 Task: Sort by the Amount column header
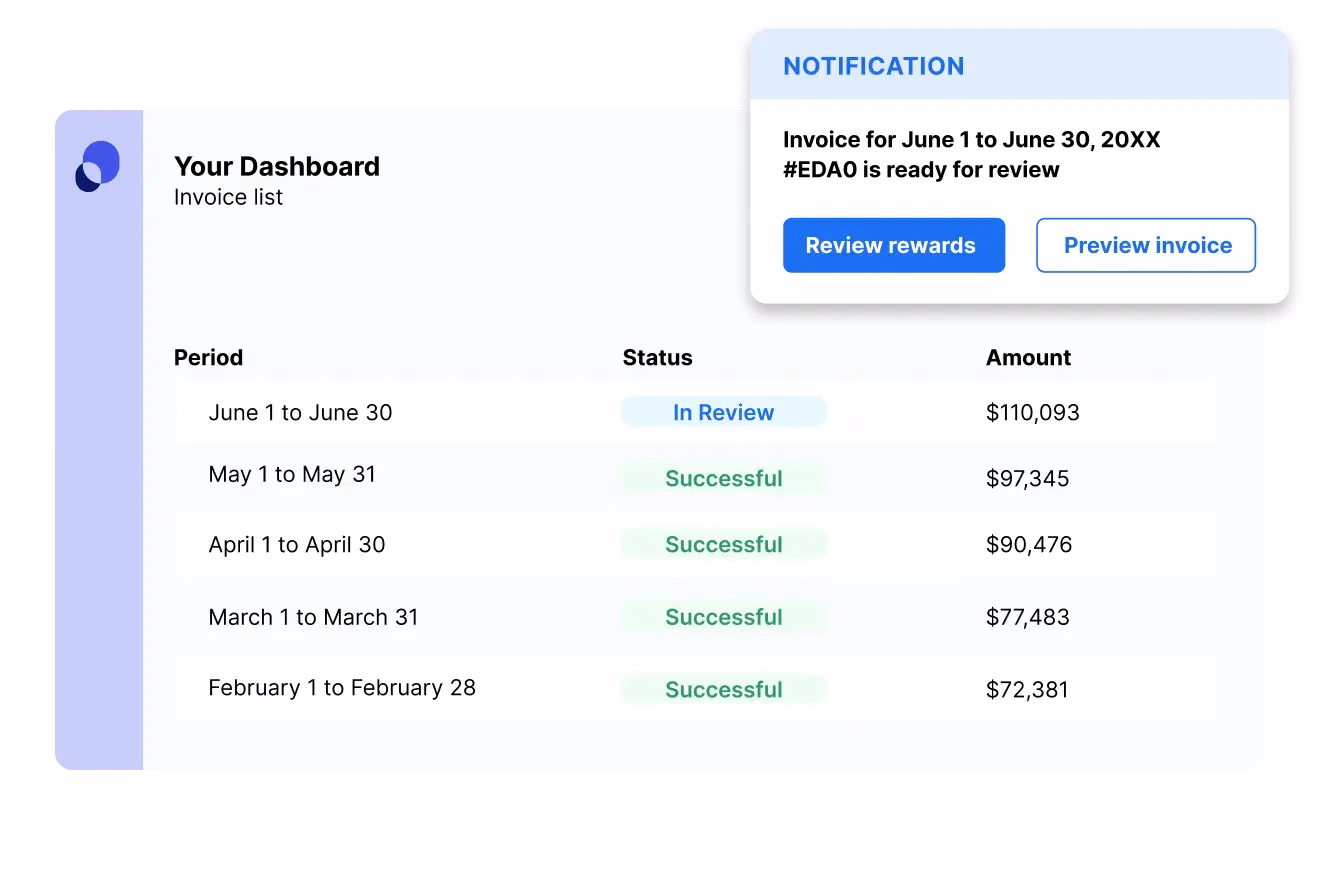point(1028,358)
